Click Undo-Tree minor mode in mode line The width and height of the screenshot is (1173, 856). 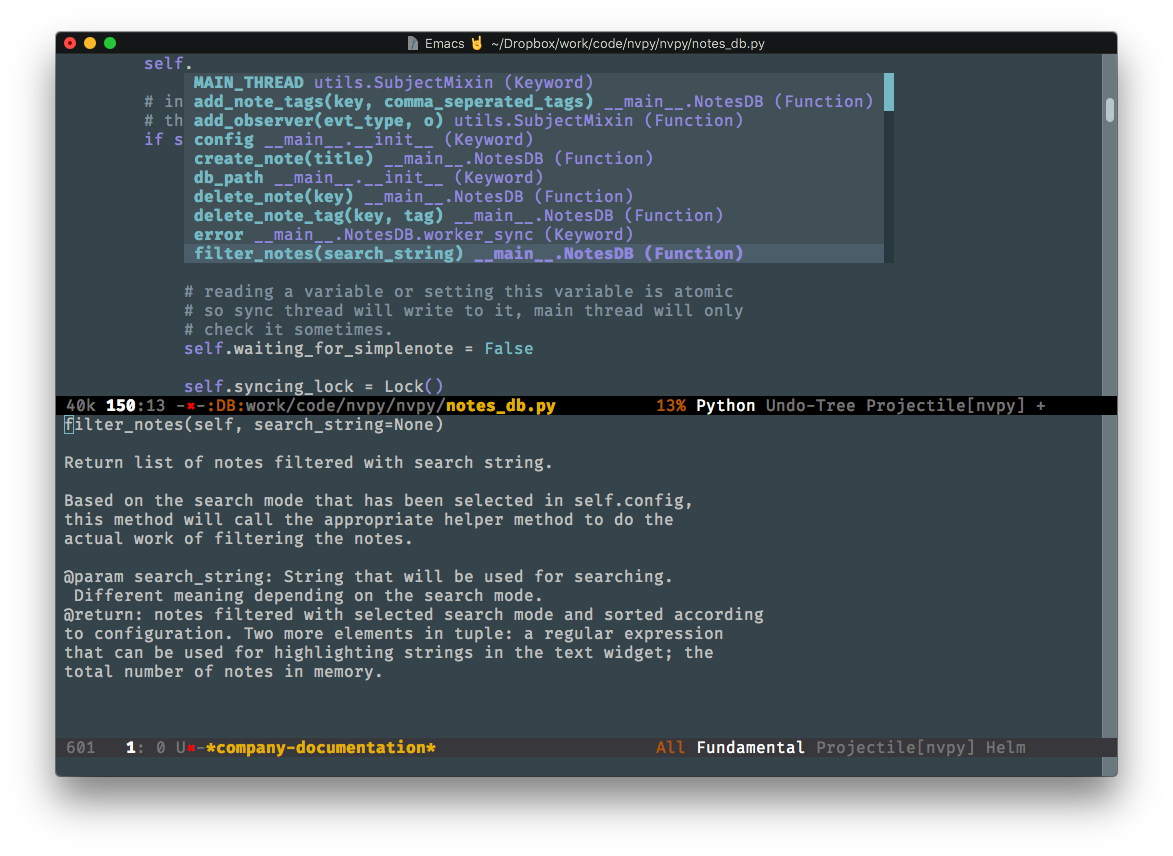[810, 406]
